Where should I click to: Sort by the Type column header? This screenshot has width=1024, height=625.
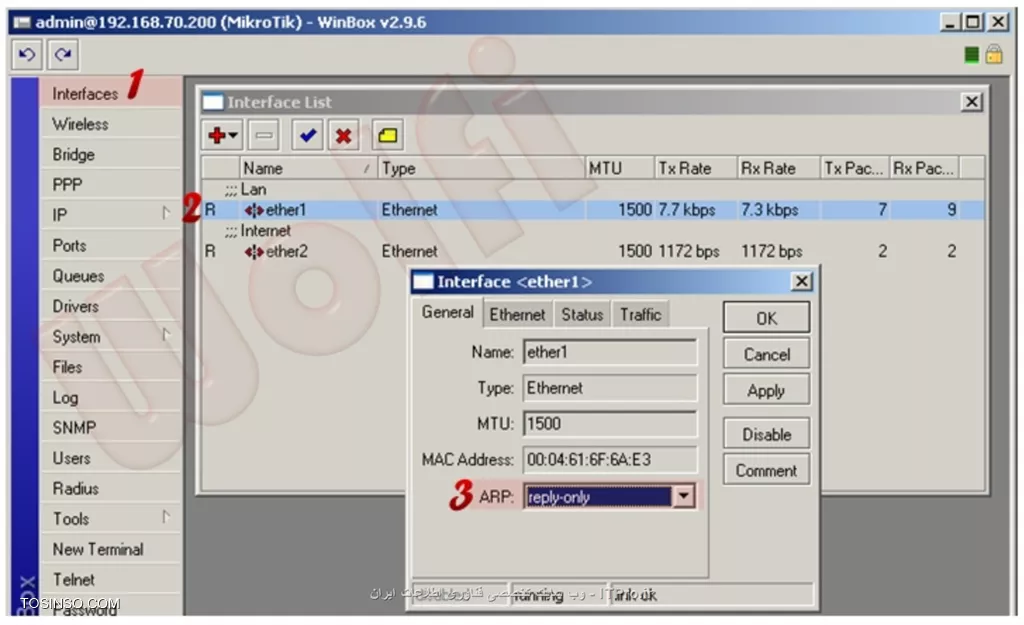[481, 168]
